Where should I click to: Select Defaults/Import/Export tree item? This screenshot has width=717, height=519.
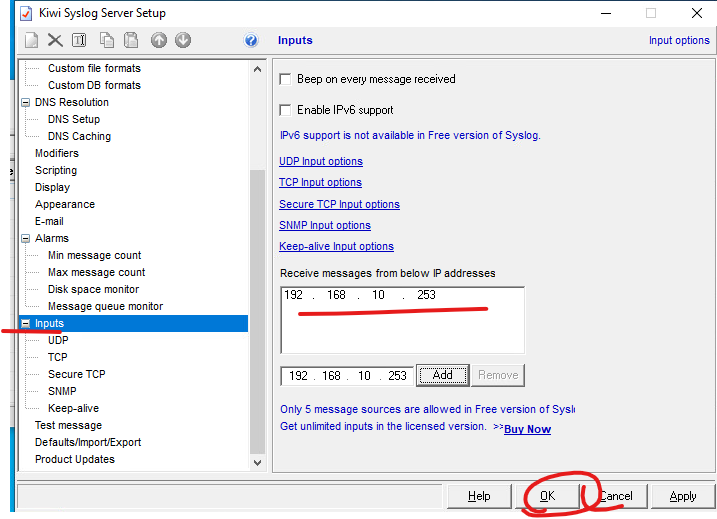pos(88,442)
